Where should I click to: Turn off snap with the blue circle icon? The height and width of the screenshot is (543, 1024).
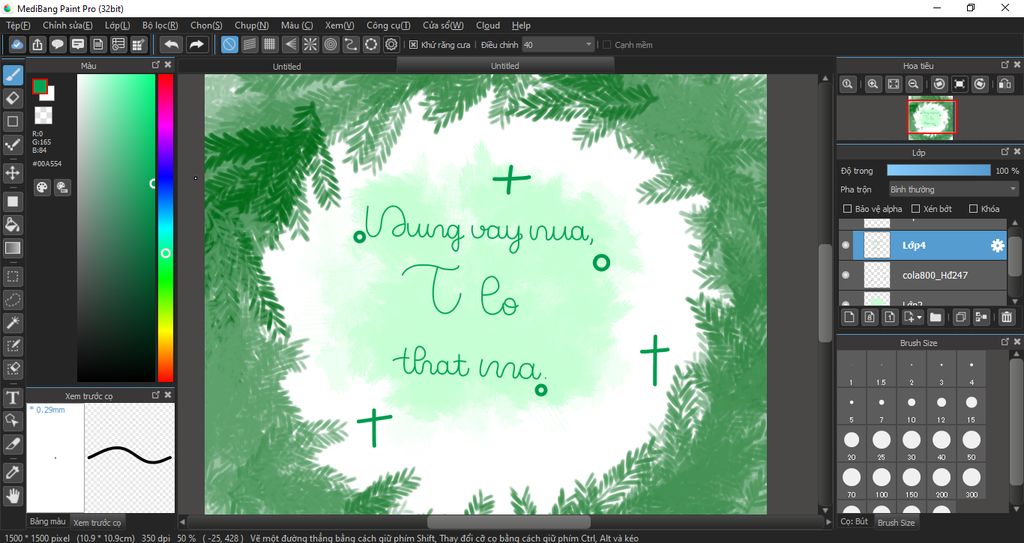coord(229,44)
